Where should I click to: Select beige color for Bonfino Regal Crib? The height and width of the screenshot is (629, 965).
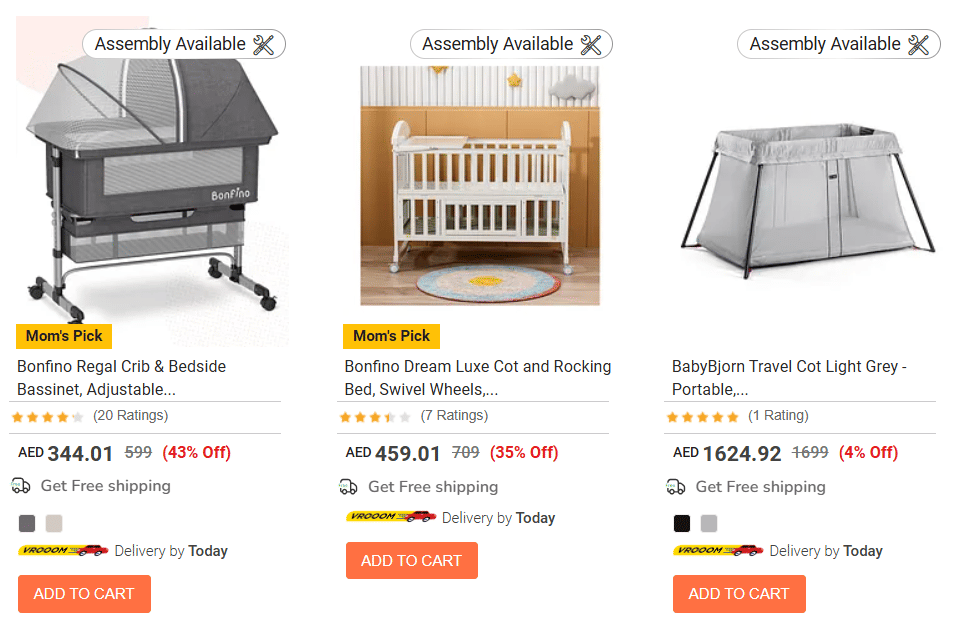[x=54, y=523]
